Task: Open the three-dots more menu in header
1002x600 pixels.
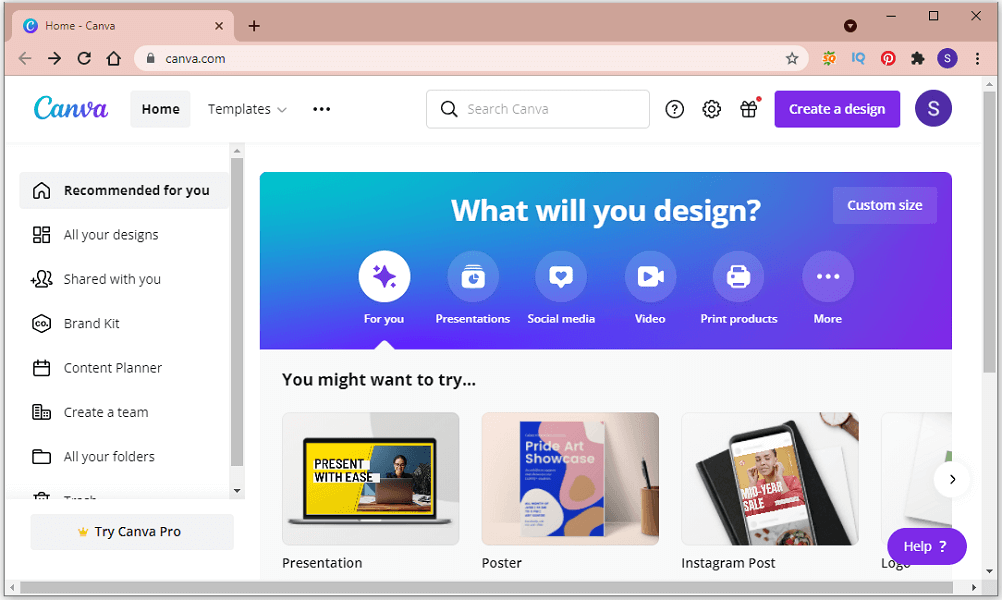Action: (x=321, y=109)
